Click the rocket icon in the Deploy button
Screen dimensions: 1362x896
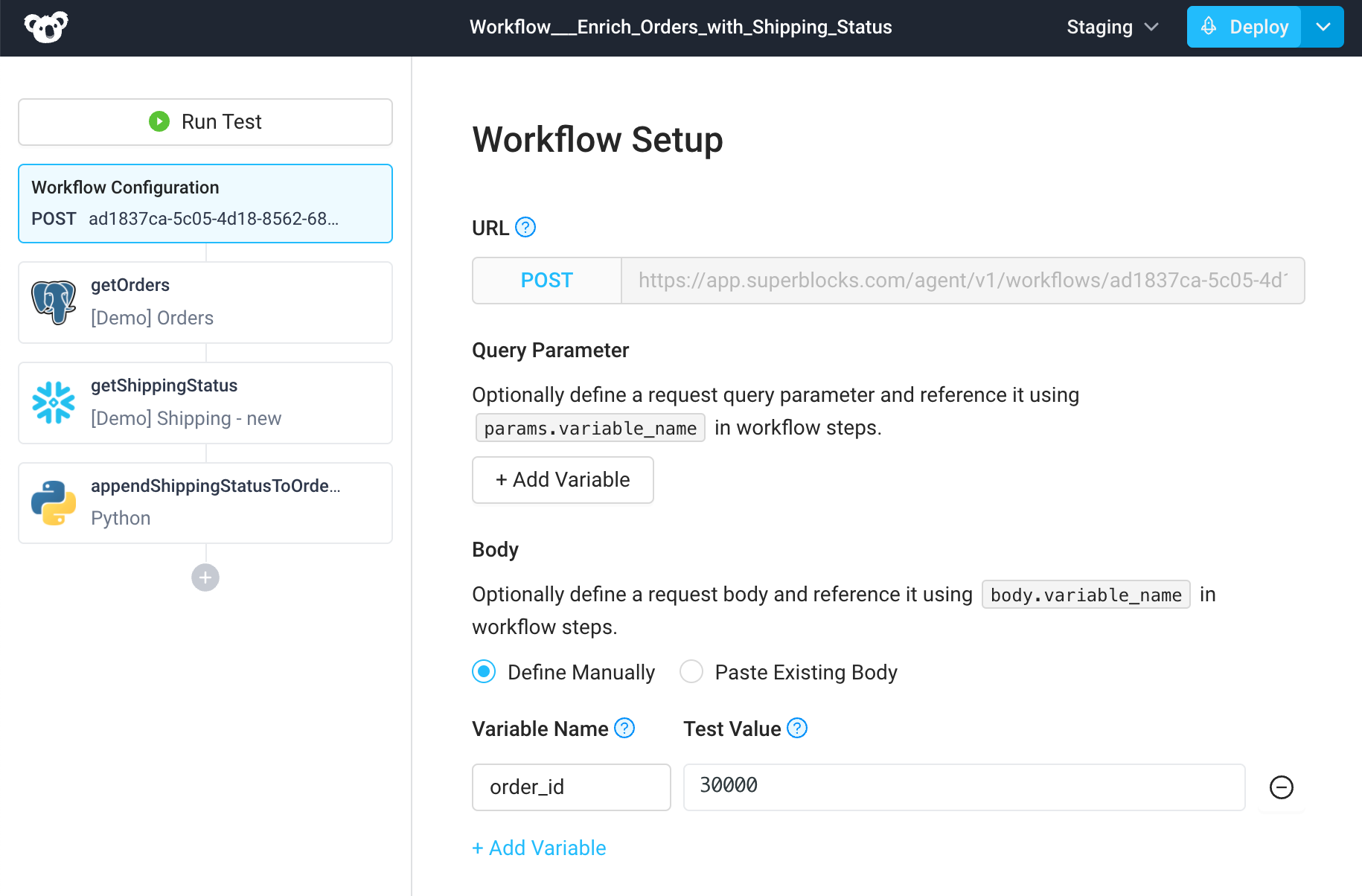click(x=1209, y=26)
